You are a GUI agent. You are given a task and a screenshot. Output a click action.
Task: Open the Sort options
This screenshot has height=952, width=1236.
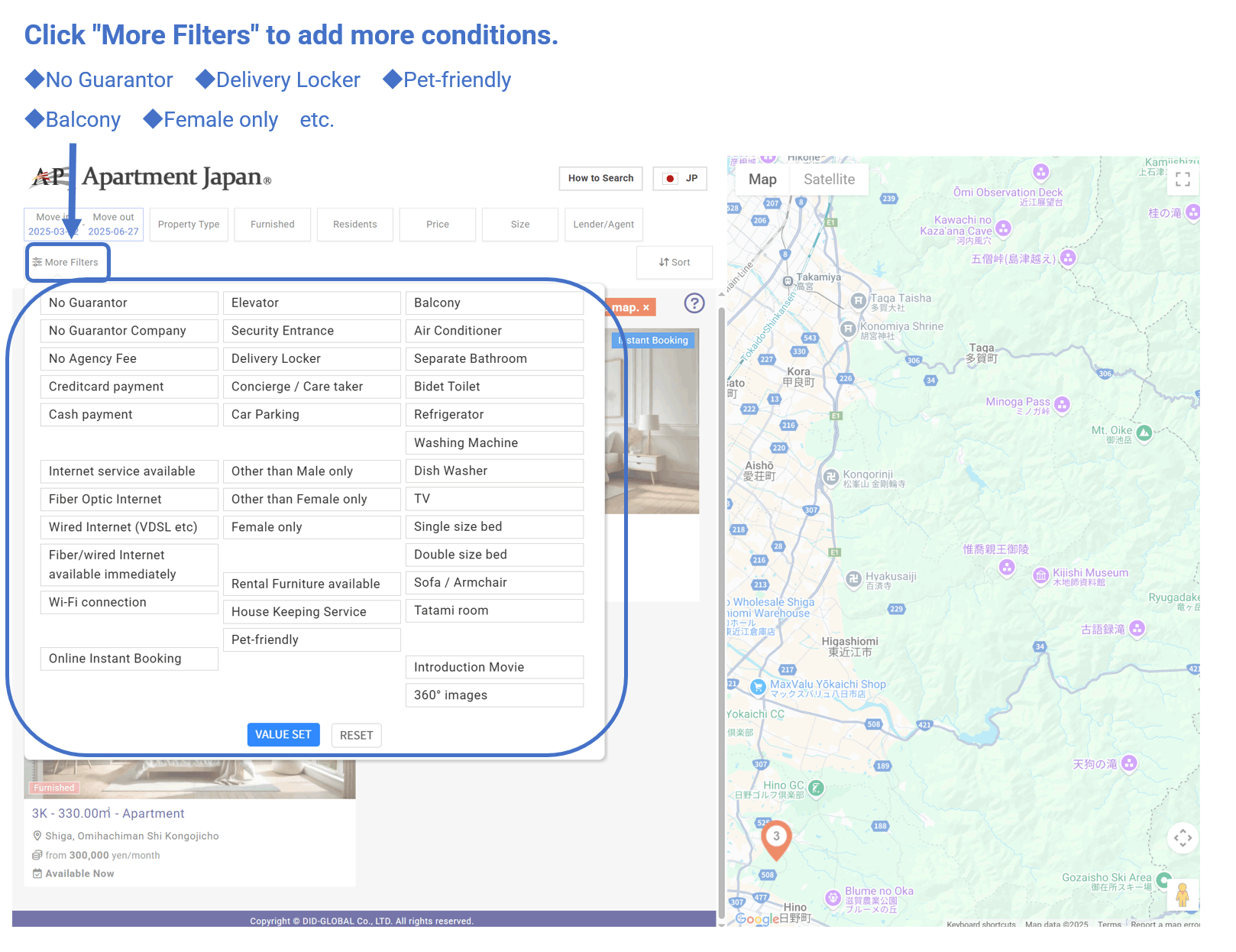coord(675,263)
